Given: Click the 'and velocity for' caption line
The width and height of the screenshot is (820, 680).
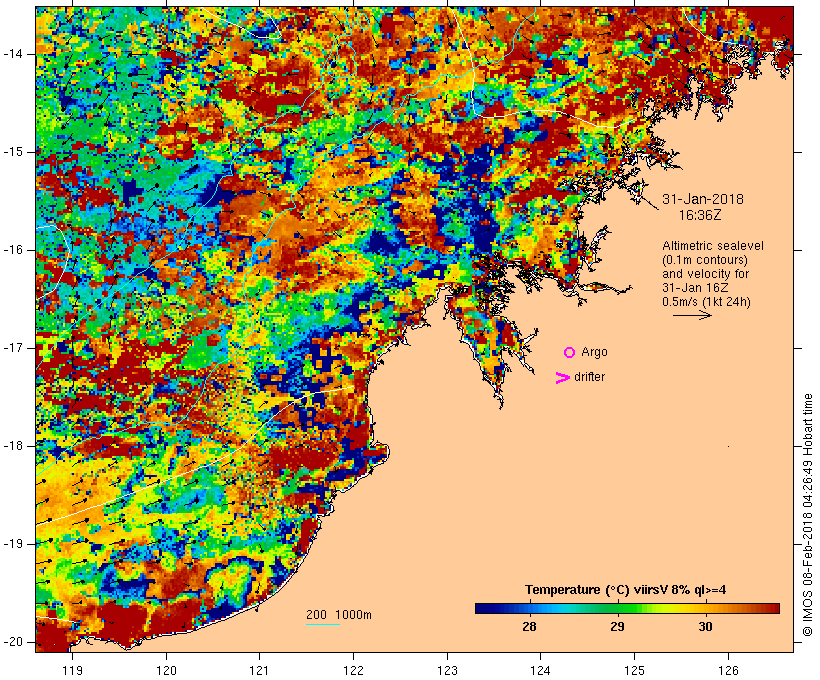Looking at the screenshot, I should [705, 274].
